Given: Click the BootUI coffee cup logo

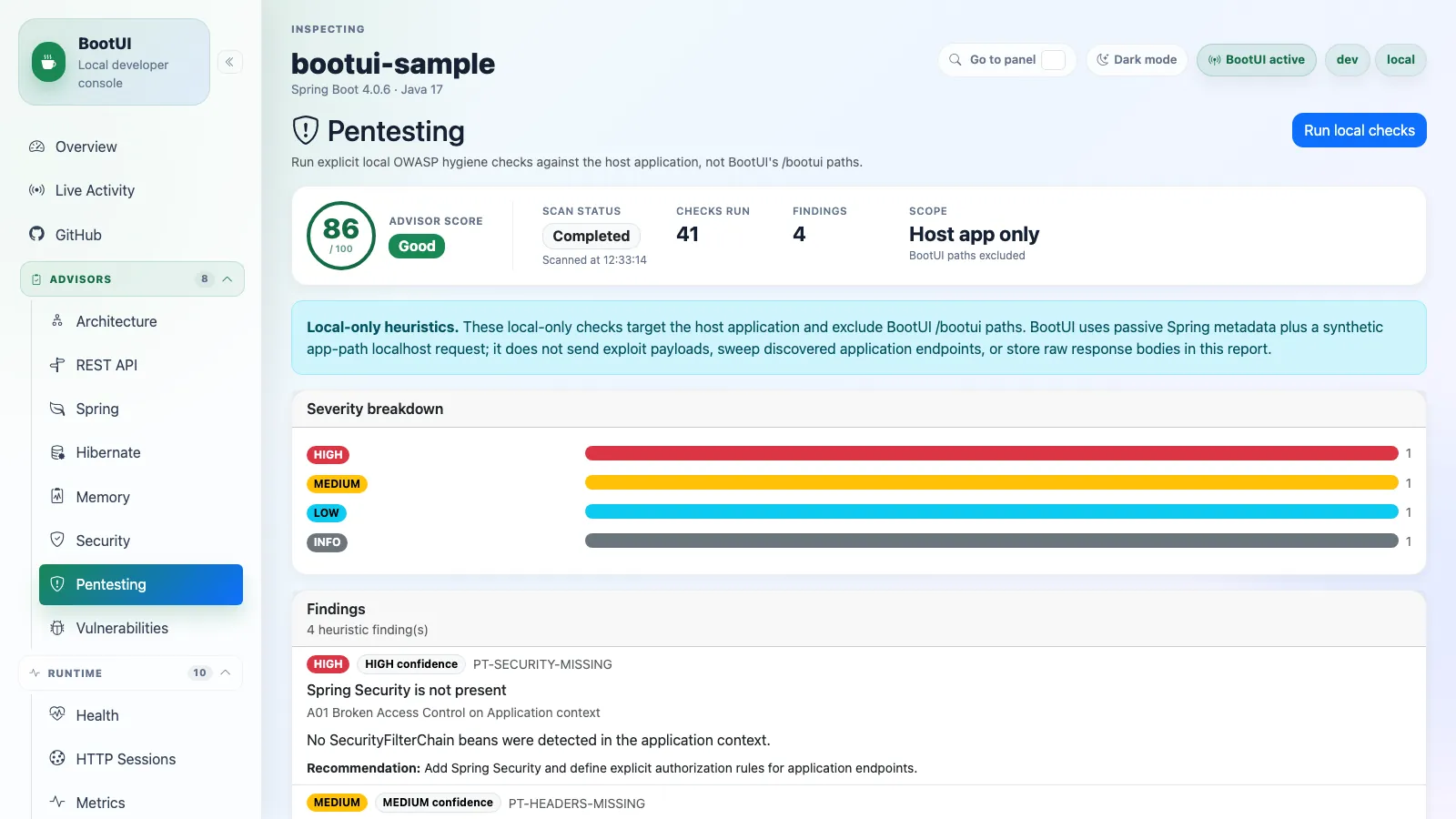Looking at the screenshot, I should pyautogui.click(x=48, y=62).
